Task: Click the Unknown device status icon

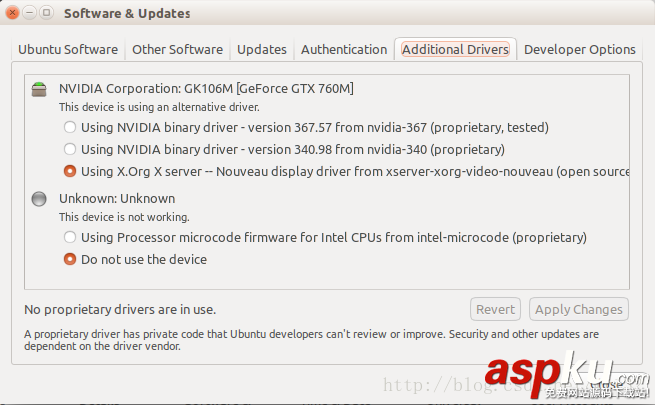Action: click(39, 198)
